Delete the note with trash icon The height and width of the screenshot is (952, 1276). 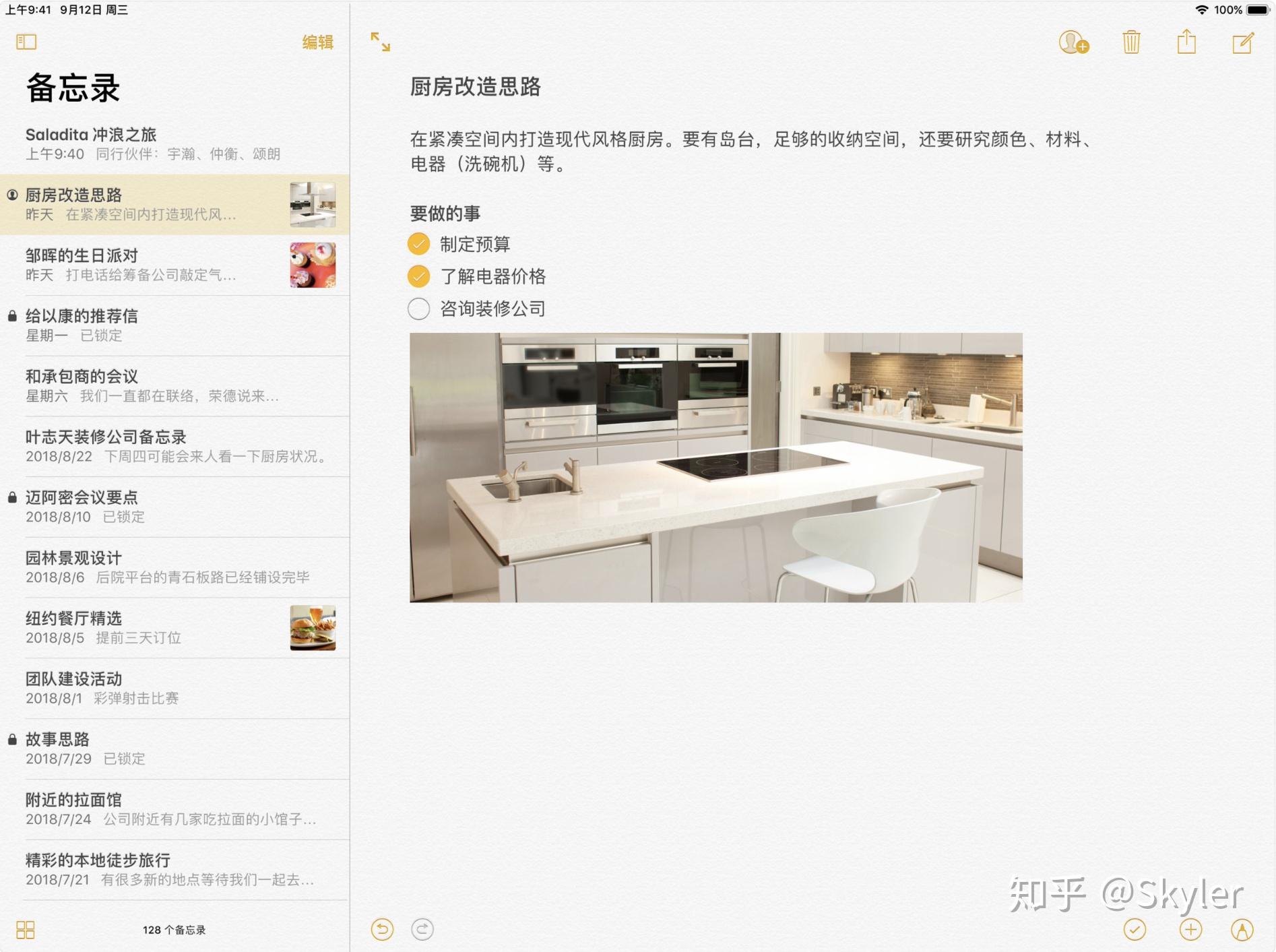pyautogui.click(x=1131, y=42)
